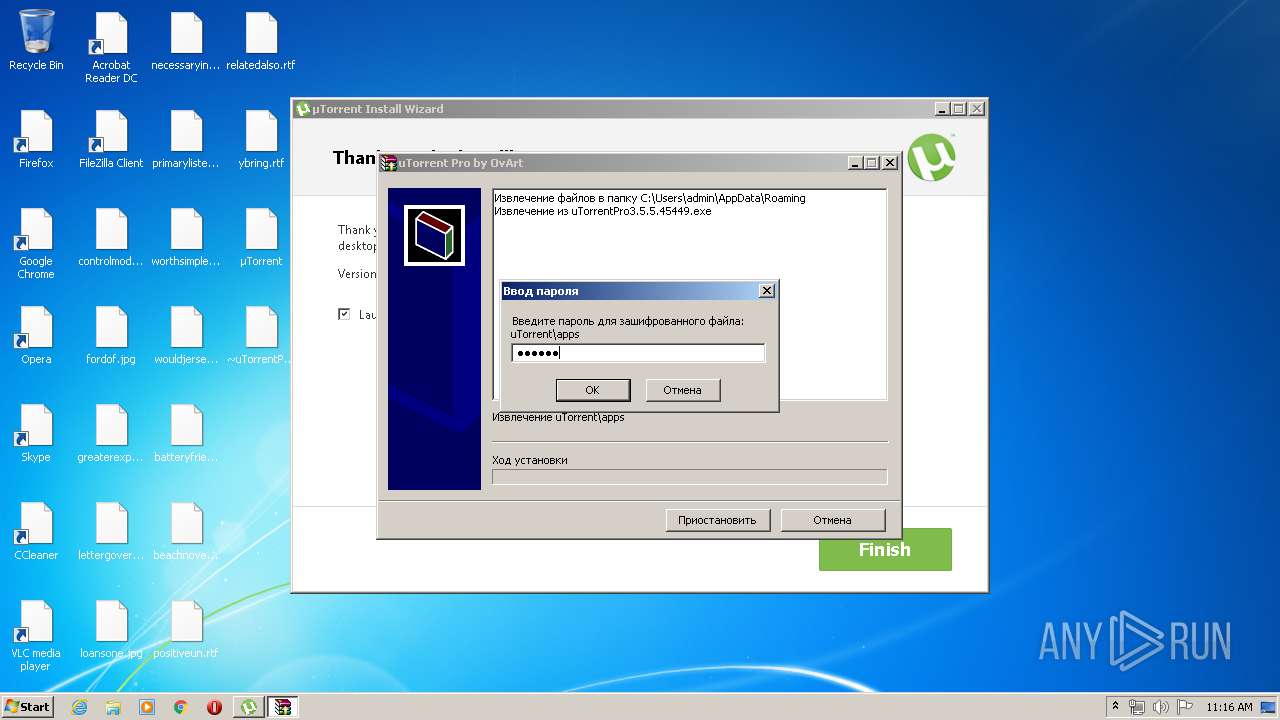1280x720 pixels.
Task: Select the controlmod... desktop file
Action: (x=111, y=236)
